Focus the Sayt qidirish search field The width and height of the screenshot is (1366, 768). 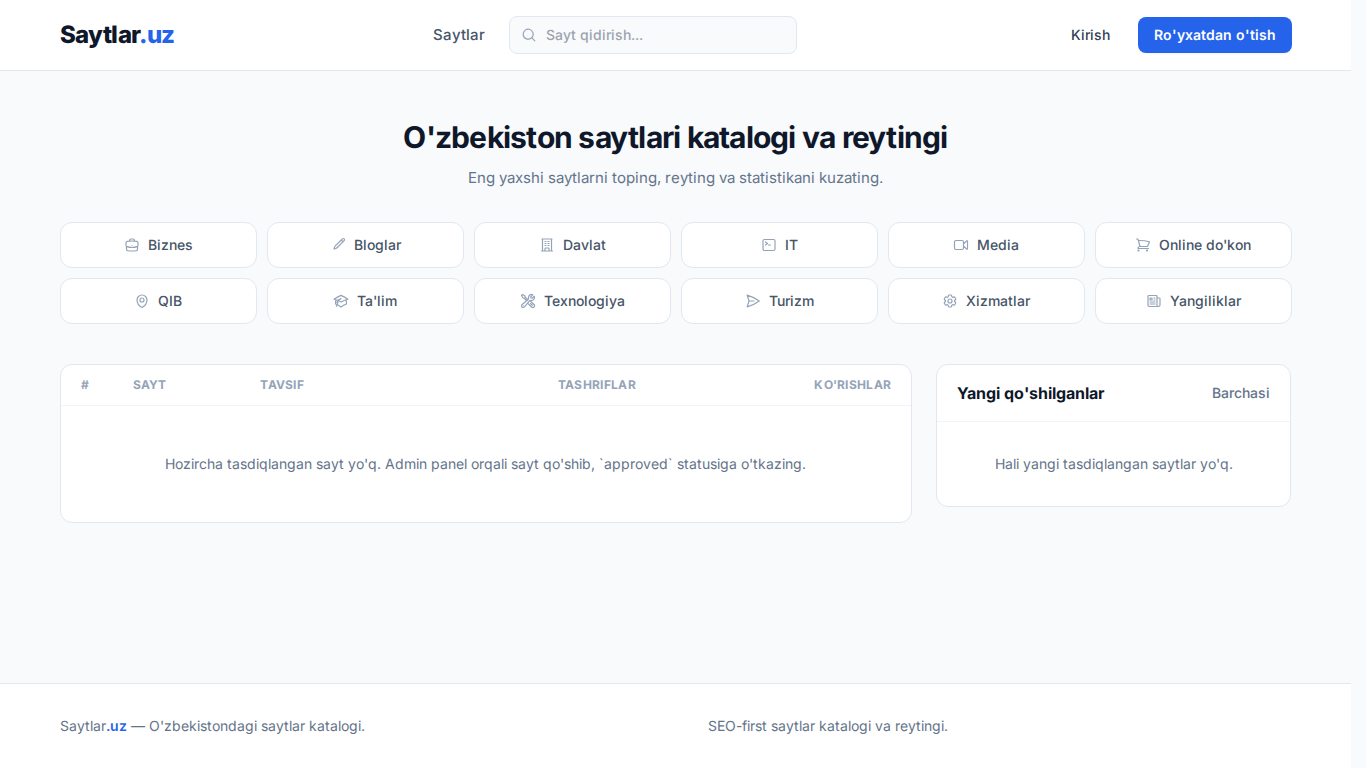click(x=653, y=35)
